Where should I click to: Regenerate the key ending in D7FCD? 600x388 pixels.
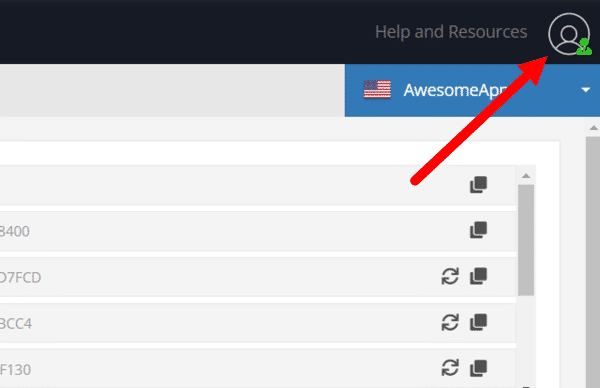450,276
